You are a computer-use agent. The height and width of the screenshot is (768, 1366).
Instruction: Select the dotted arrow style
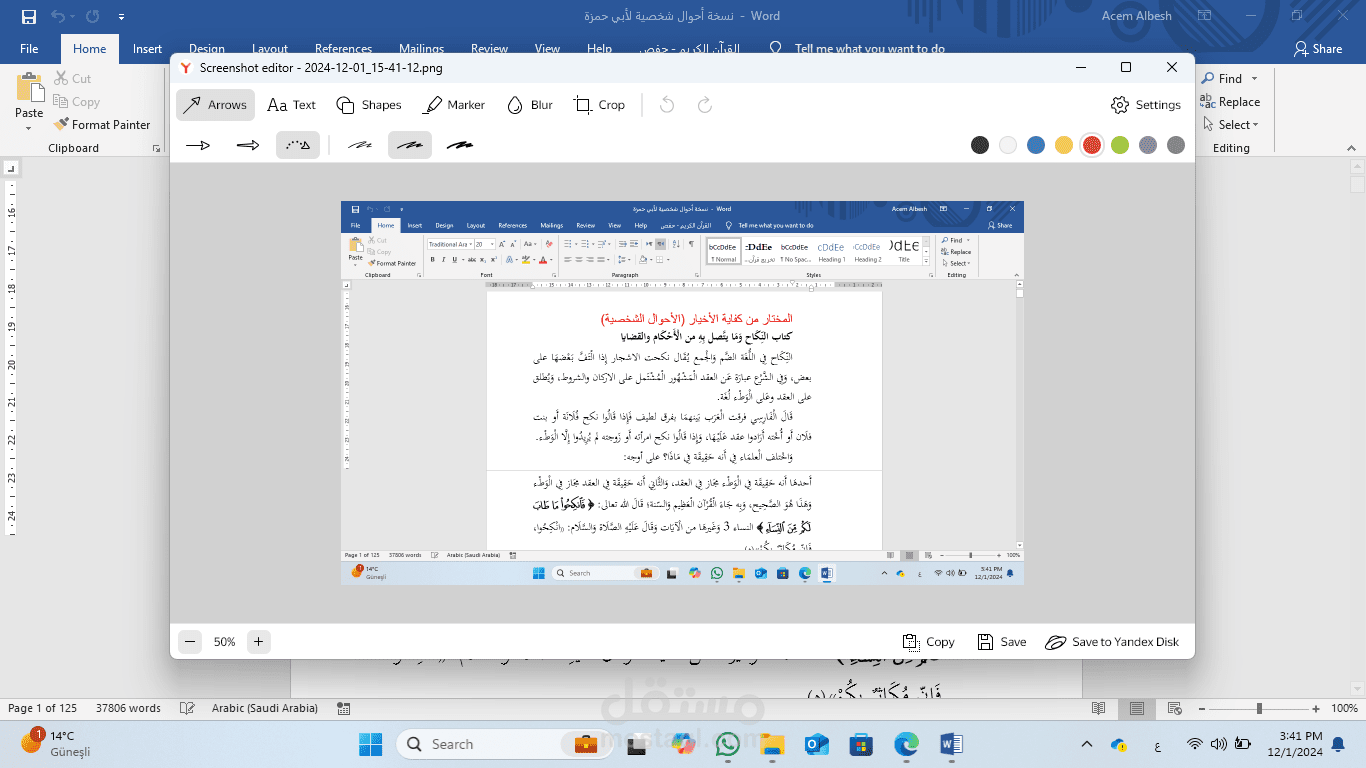pos(298,145)
